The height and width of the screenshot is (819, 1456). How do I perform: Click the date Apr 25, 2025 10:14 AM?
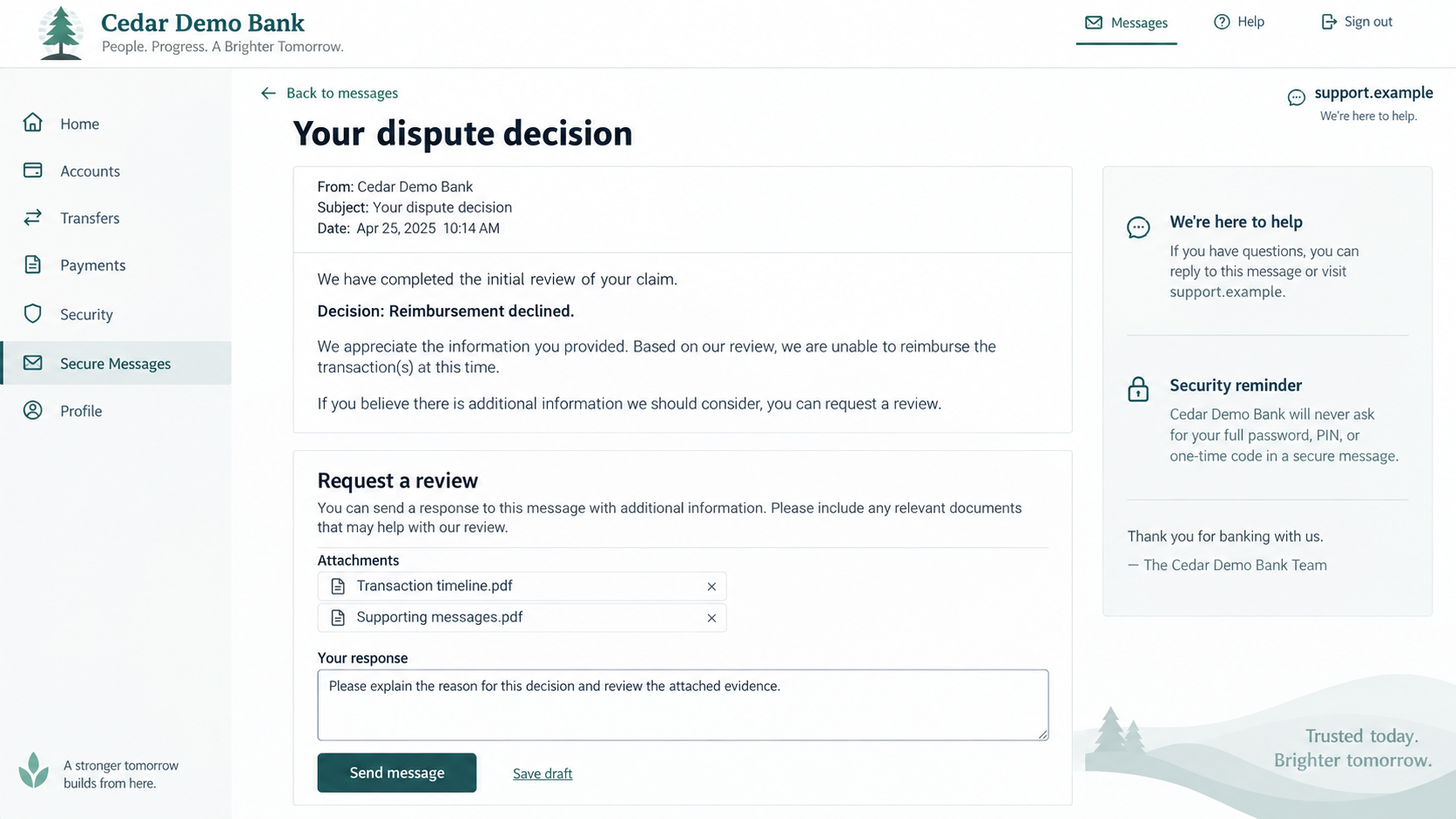(428, 228)
